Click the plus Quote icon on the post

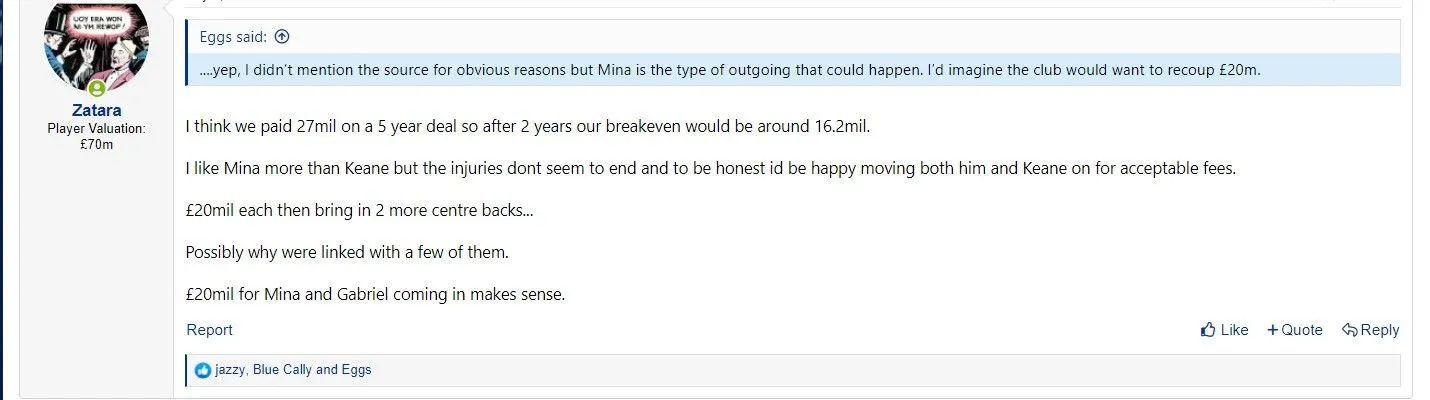(1273, 330)
